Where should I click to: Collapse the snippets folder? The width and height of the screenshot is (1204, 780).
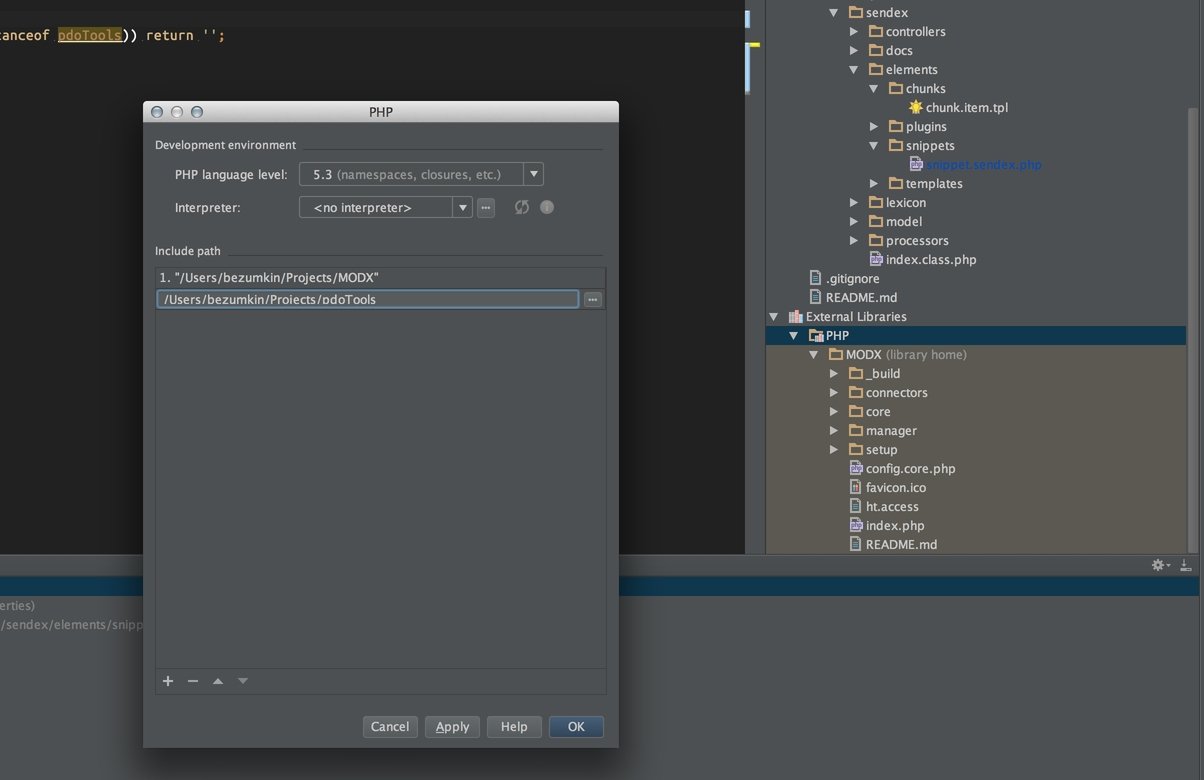(874, 146)
